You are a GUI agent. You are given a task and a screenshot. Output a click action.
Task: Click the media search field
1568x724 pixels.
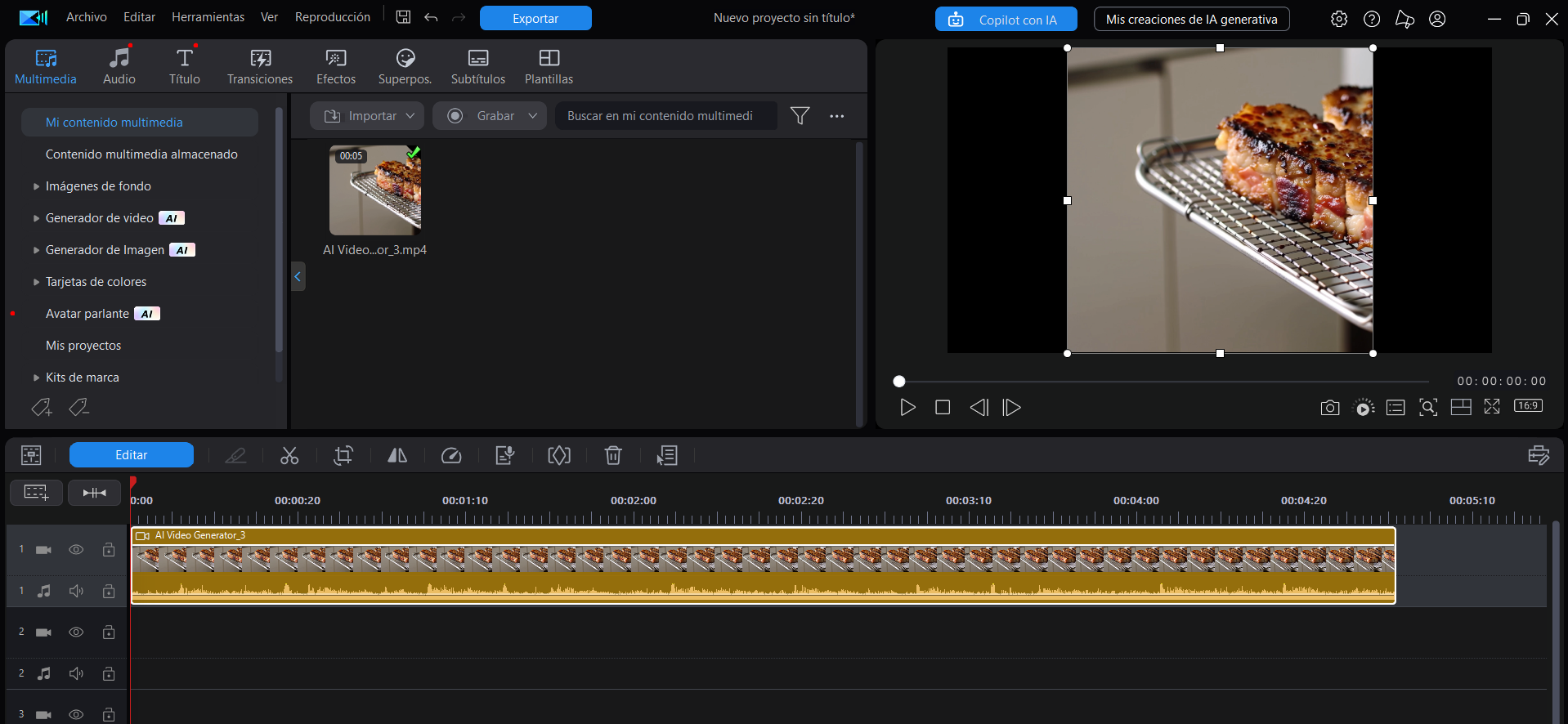pyautogui.click(x=665, y=116)
